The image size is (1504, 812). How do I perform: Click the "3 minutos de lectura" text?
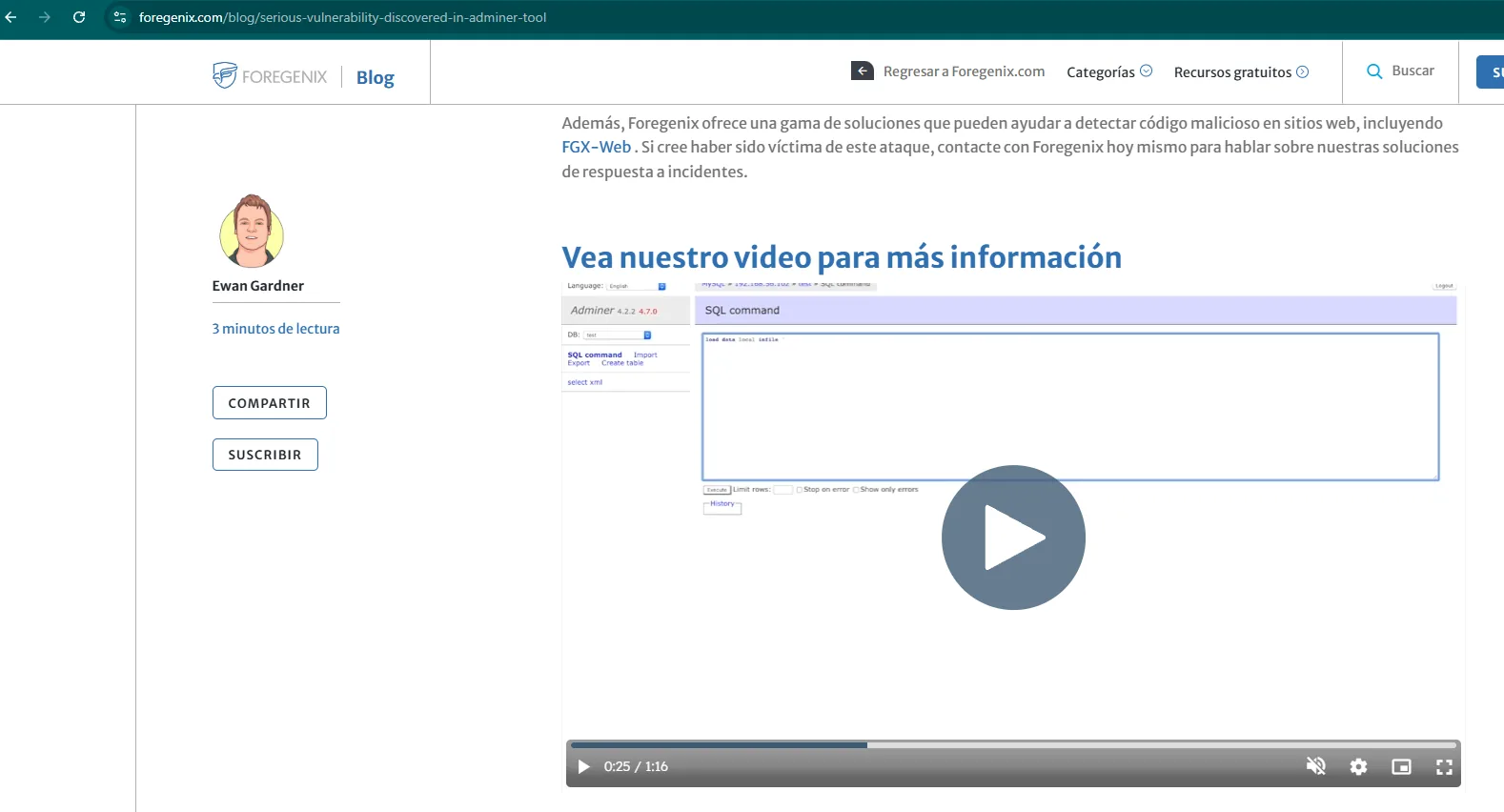pos(276,329)
